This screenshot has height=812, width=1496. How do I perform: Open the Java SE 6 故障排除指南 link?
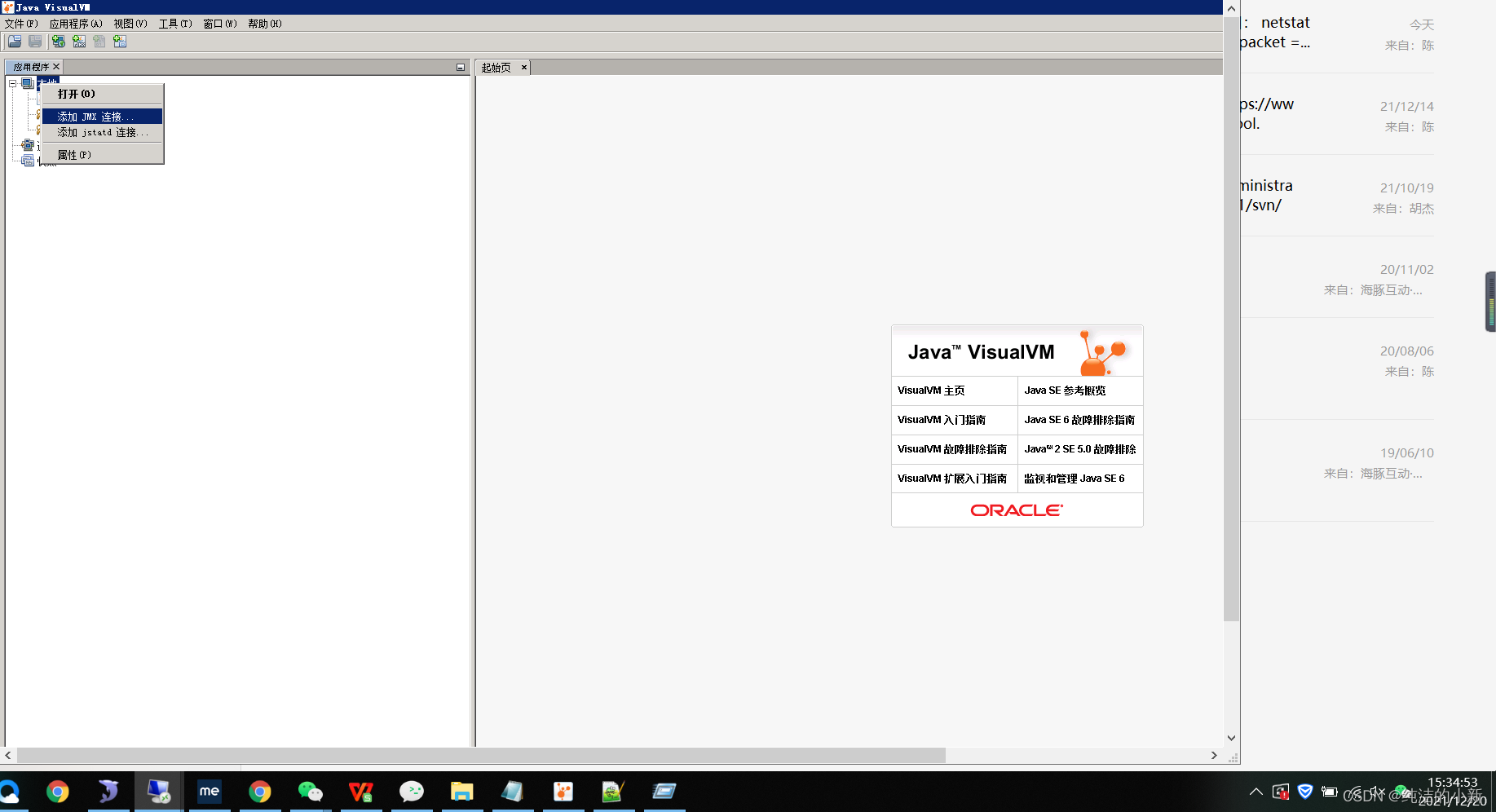point(1079,420)
